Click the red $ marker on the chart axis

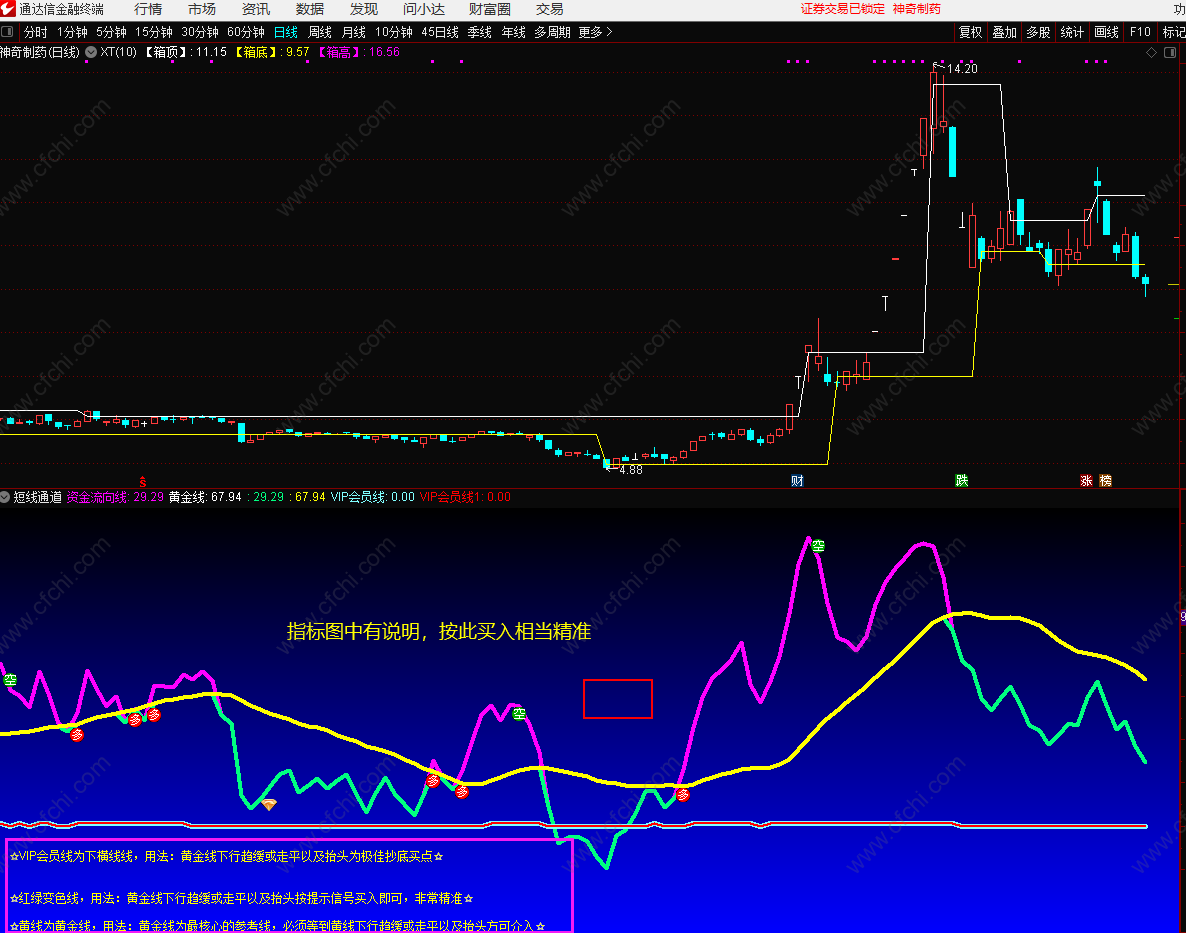(142, 482)
